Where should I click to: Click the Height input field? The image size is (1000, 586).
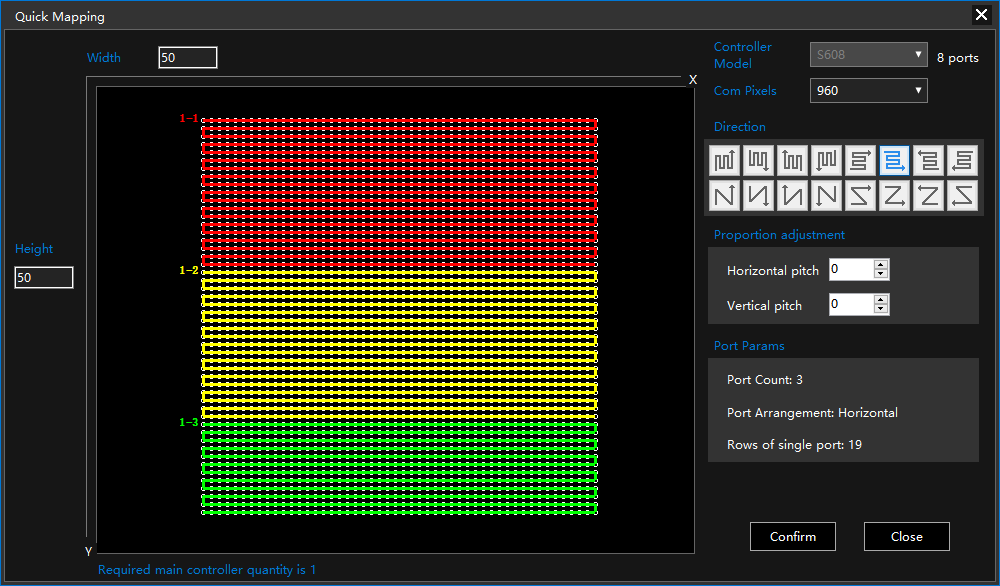click(x=44, y=277)
